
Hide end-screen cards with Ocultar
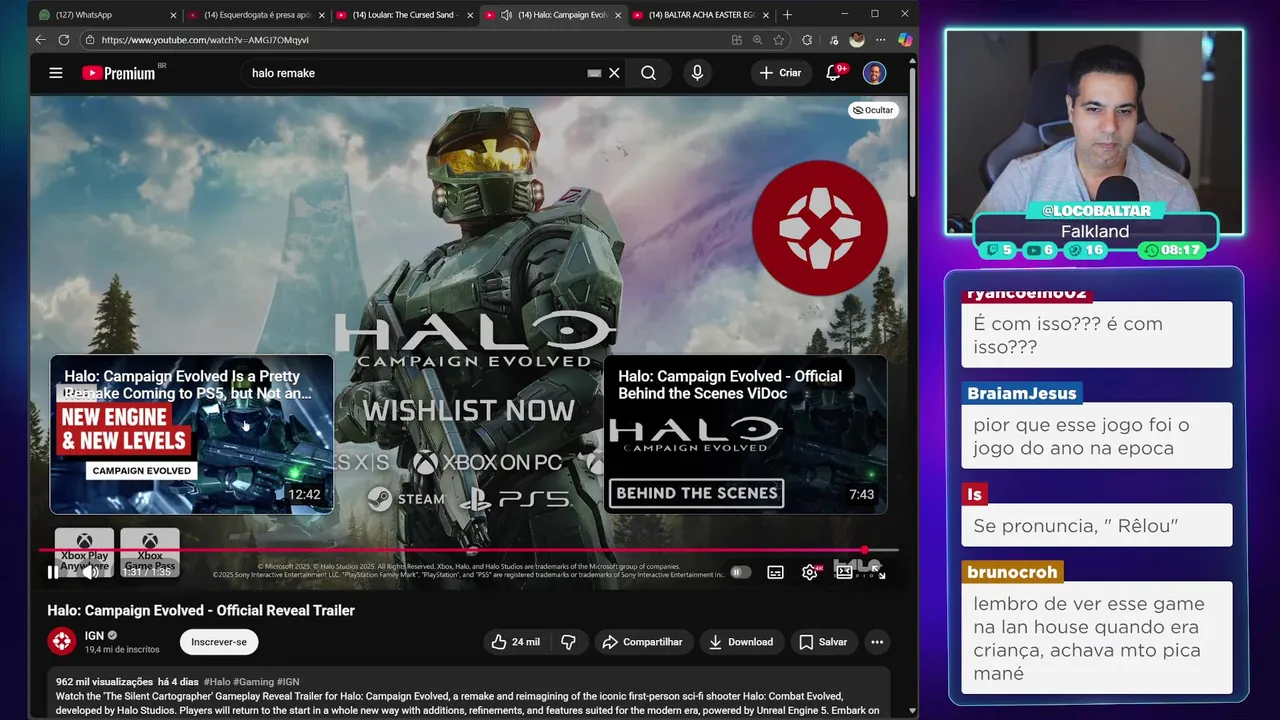[873, 110]
